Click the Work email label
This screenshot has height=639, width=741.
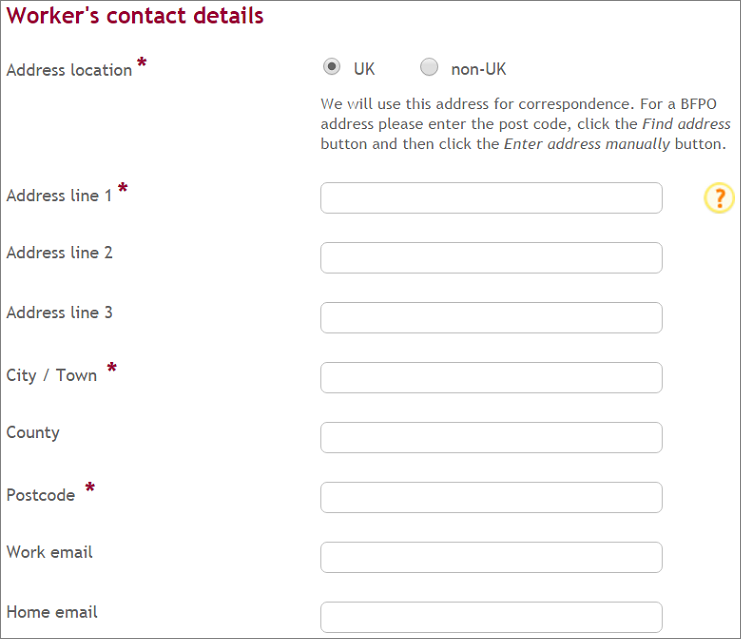[x=50, y=552]
